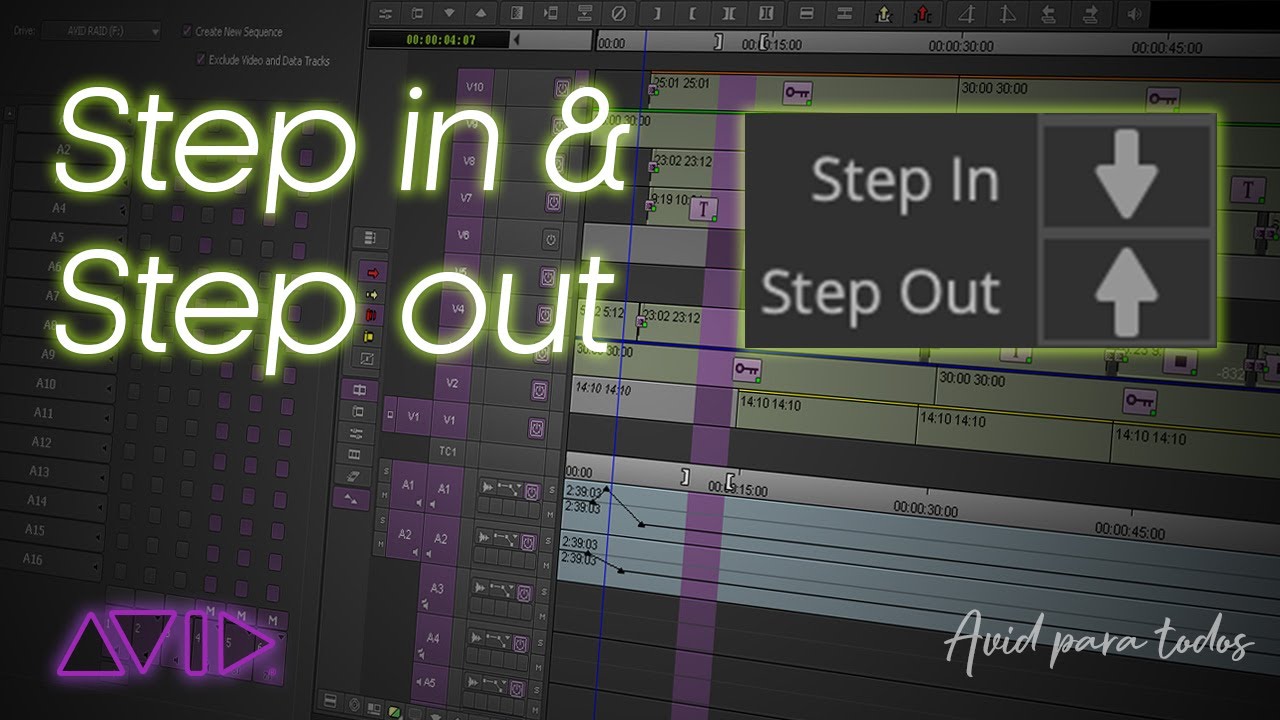Select red Lift/Overwrite segment arrow in Smart Tool
The height and width of the screenshot is (720, 1280).
[x=372, y=272]
